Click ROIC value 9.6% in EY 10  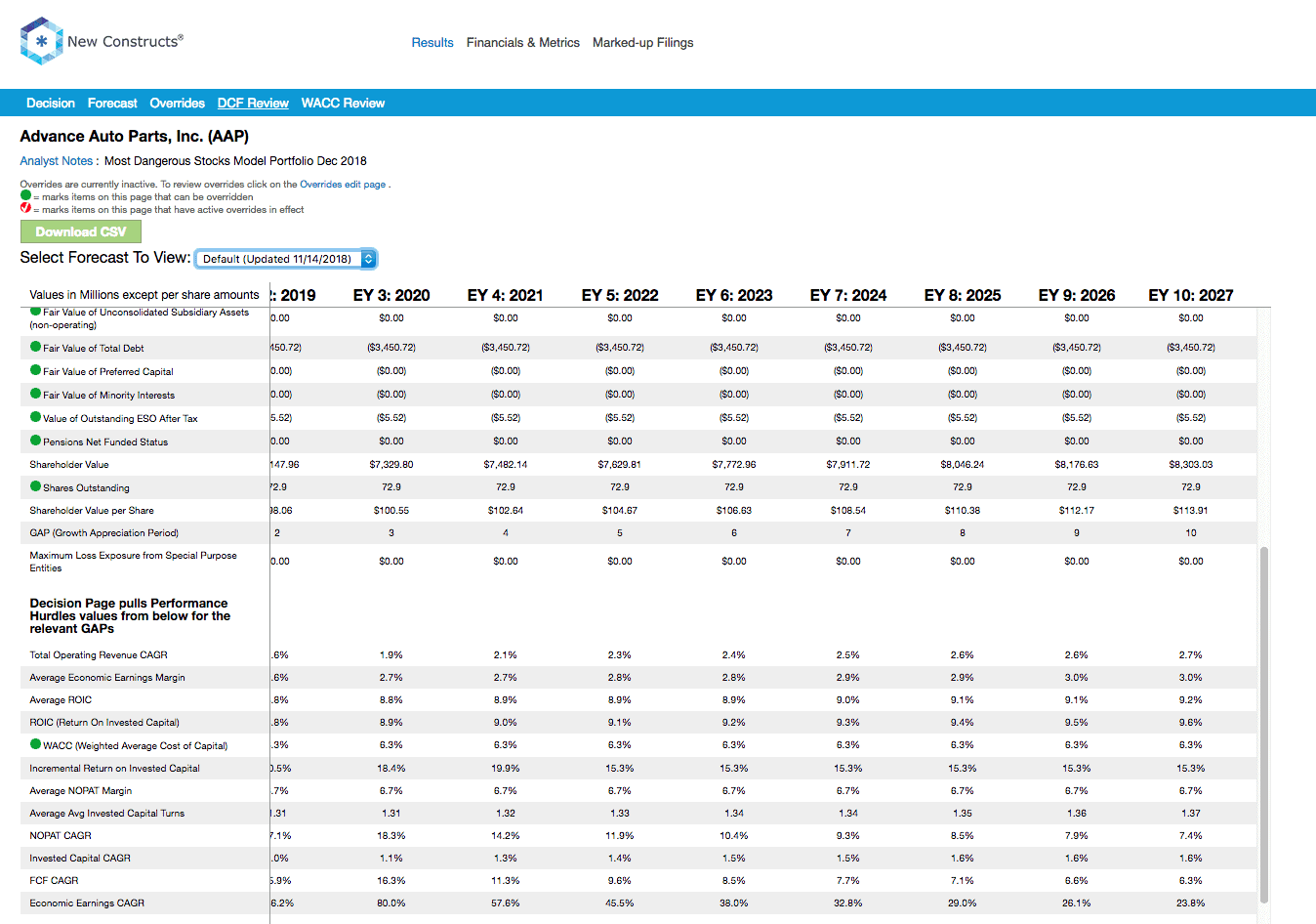pos(1191,722)
